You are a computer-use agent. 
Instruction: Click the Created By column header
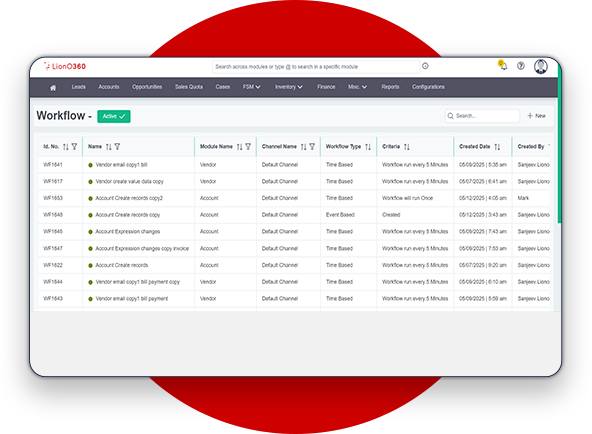pos(530,146)
